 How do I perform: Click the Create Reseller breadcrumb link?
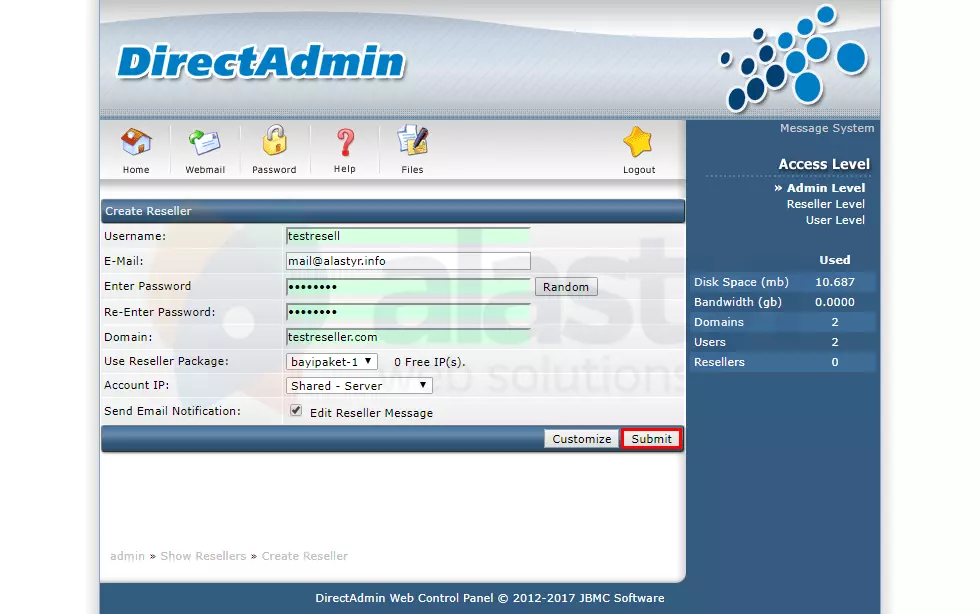pyautogui.click(x=304, y=556)
